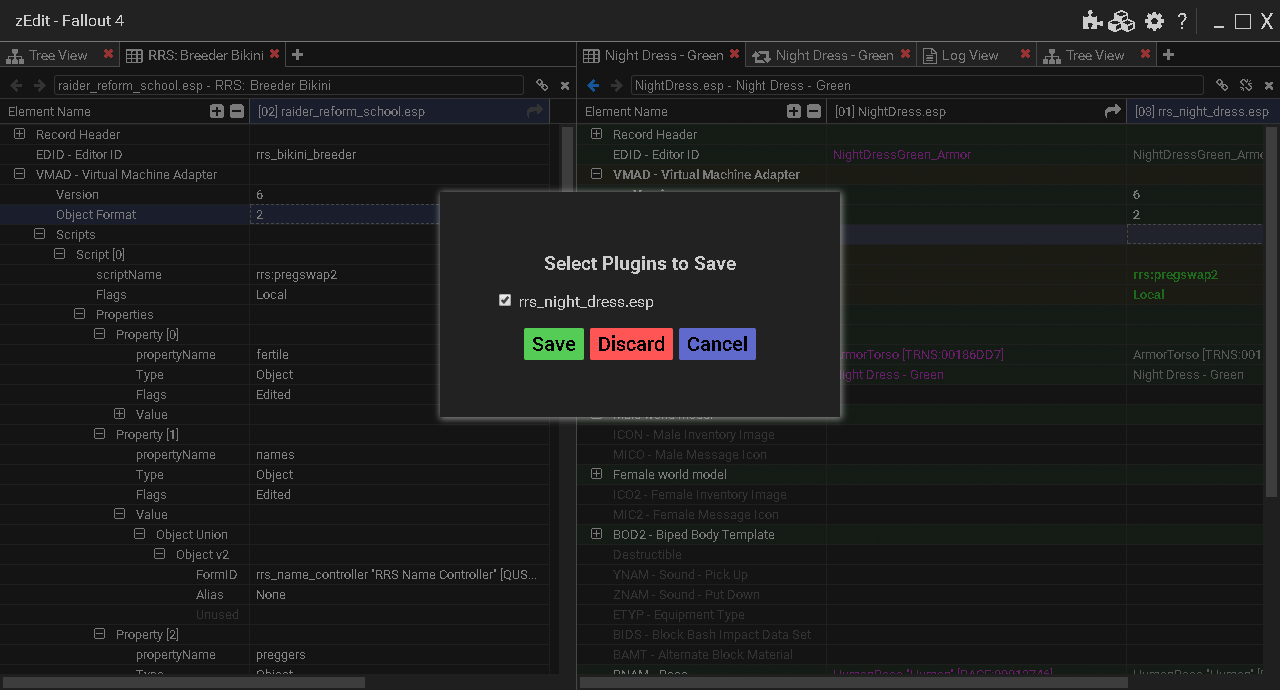
Task: Open the help question mark
Action: pos(1182,21)
